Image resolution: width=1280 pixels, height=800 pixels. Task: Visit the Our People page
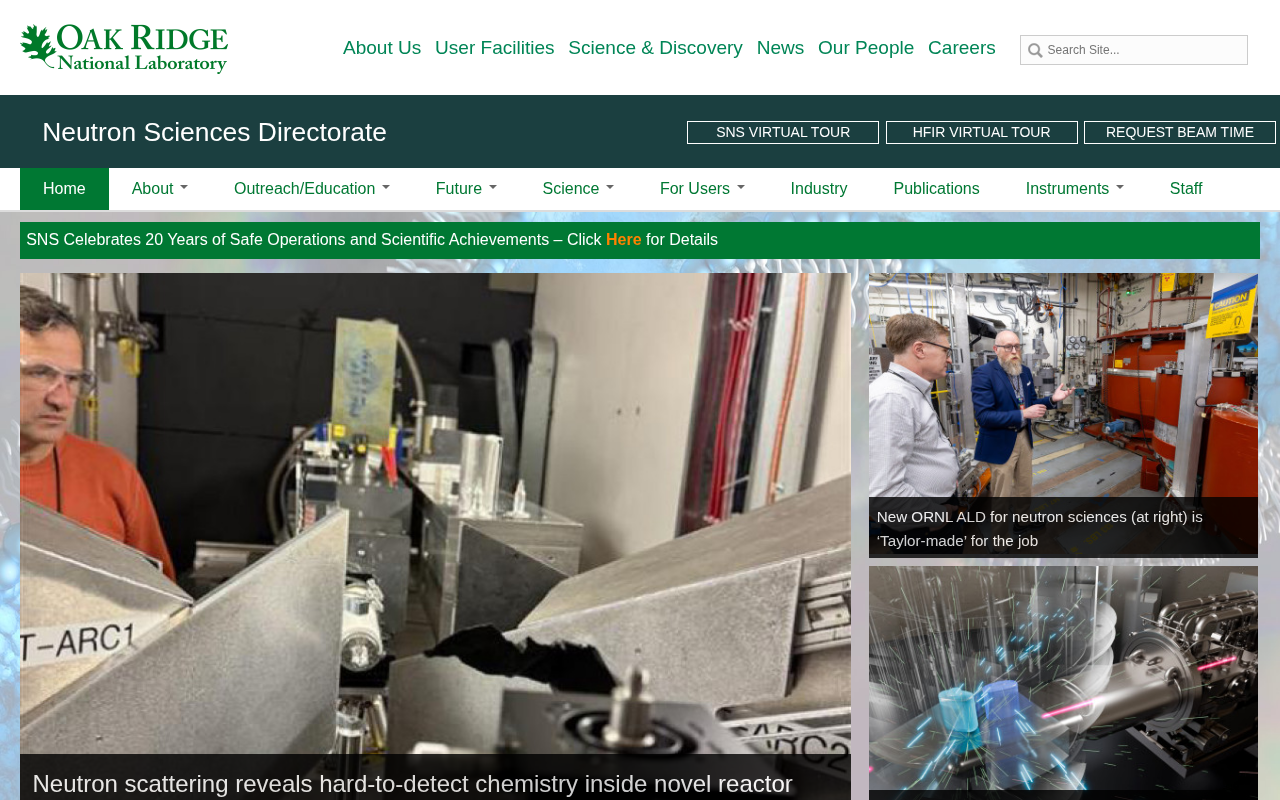(866, 48)
